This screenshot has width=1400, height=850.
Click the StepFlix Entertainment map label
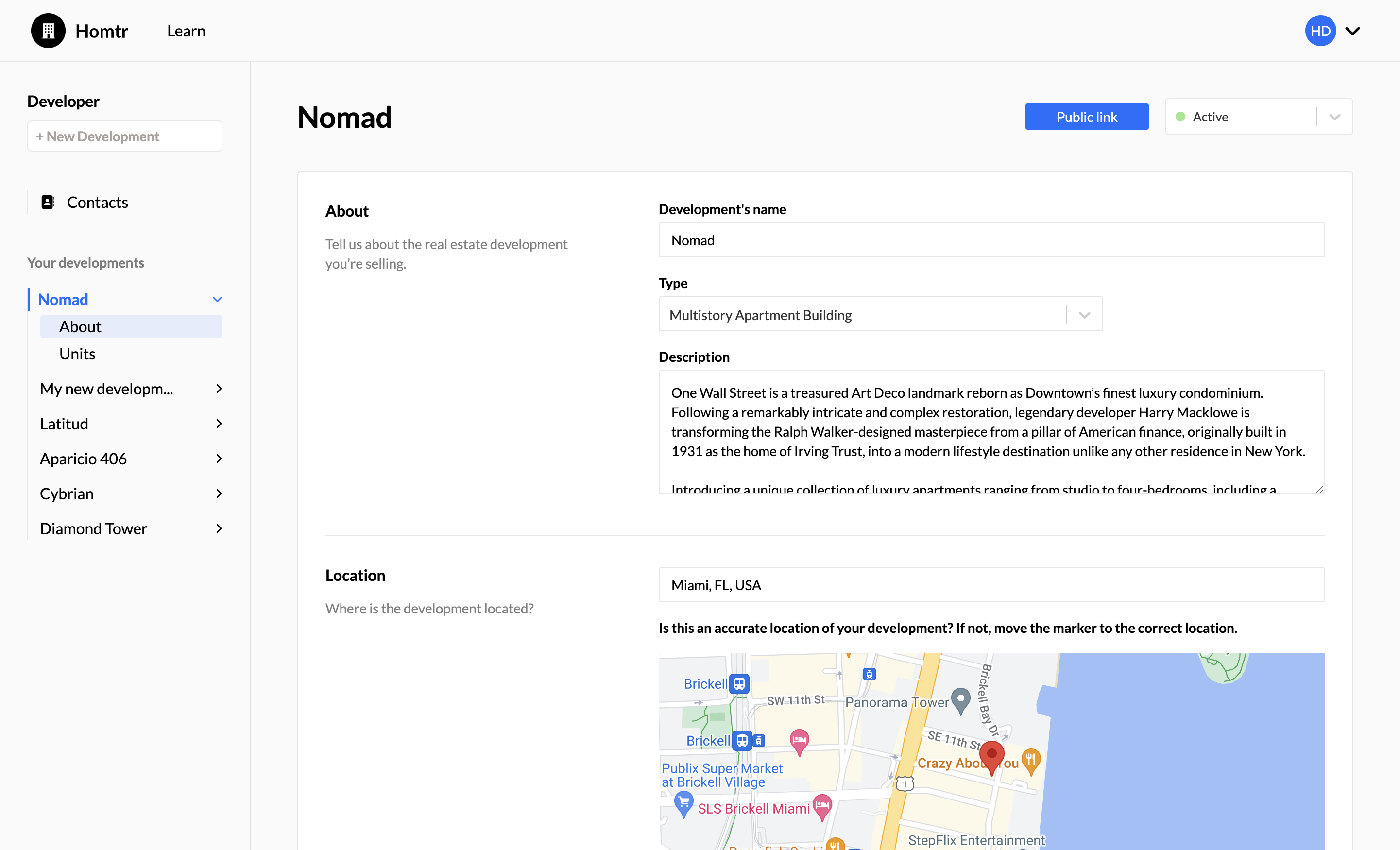click(976, 840)
